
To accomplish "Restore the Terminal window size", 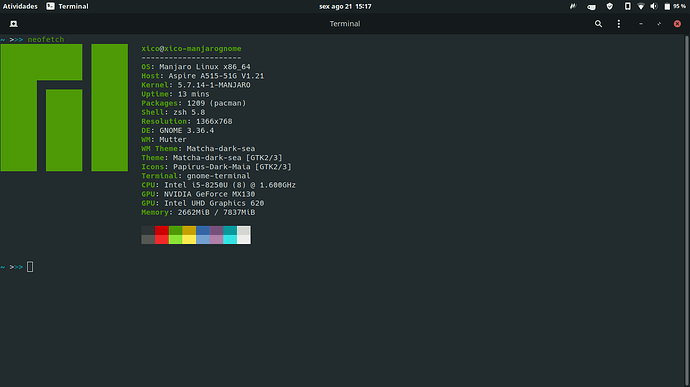I will coord(659,24).
